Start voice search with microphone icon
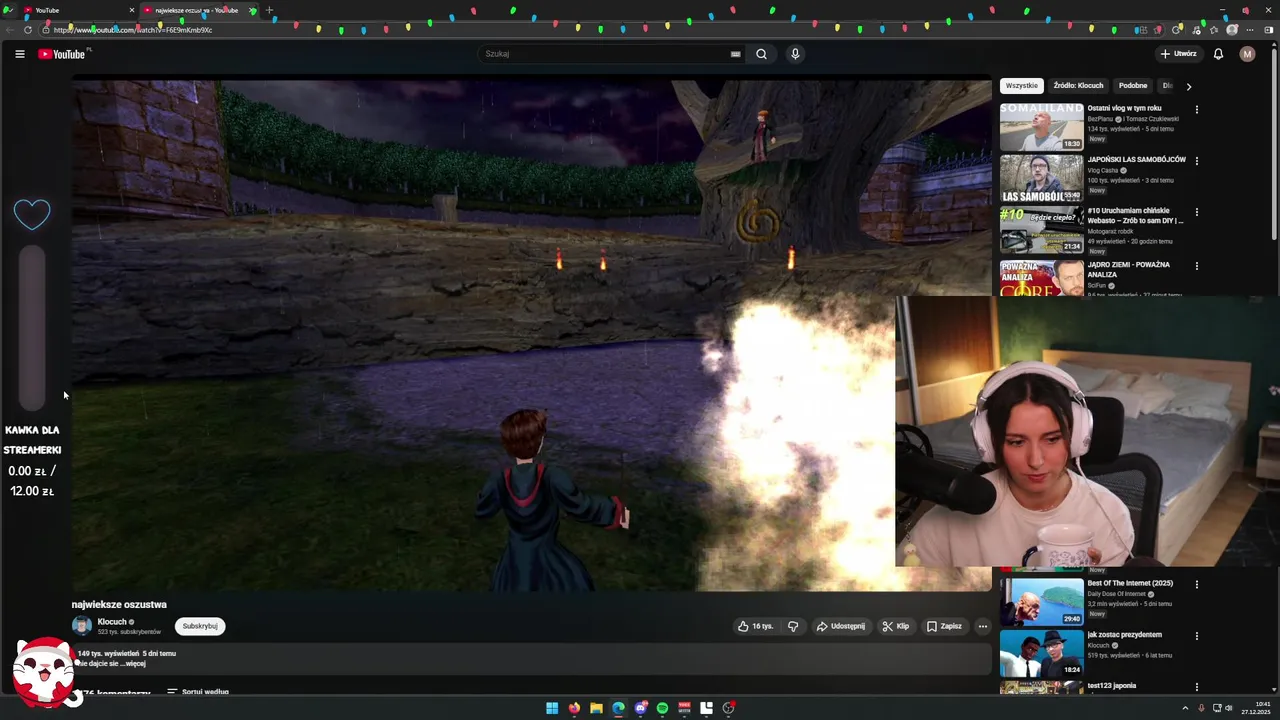 [795, 54]
